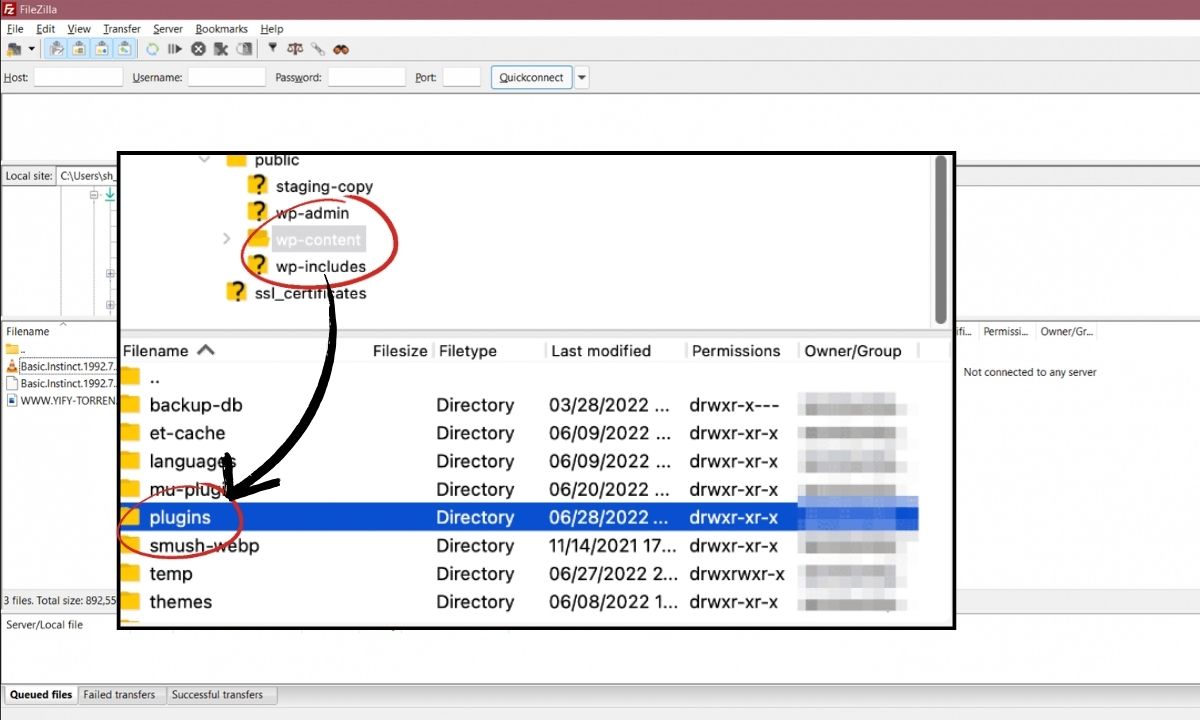The image size is (1200, 720).
Task: Open filename filters
Action: pyautogui.click(x=271, y=49)
